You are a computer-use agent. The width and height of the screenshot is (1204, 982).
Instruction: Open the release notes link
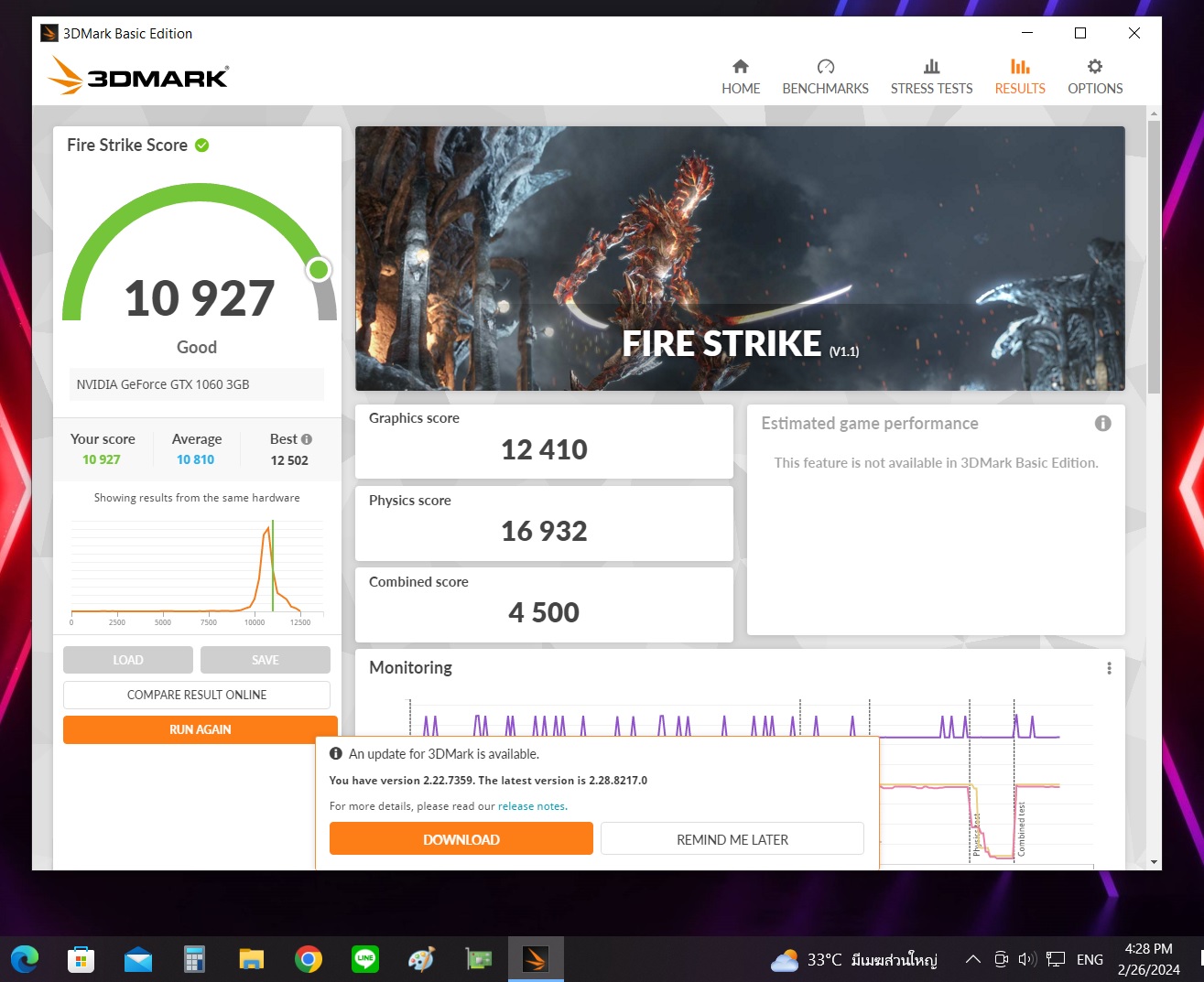[x=532, y=806]
